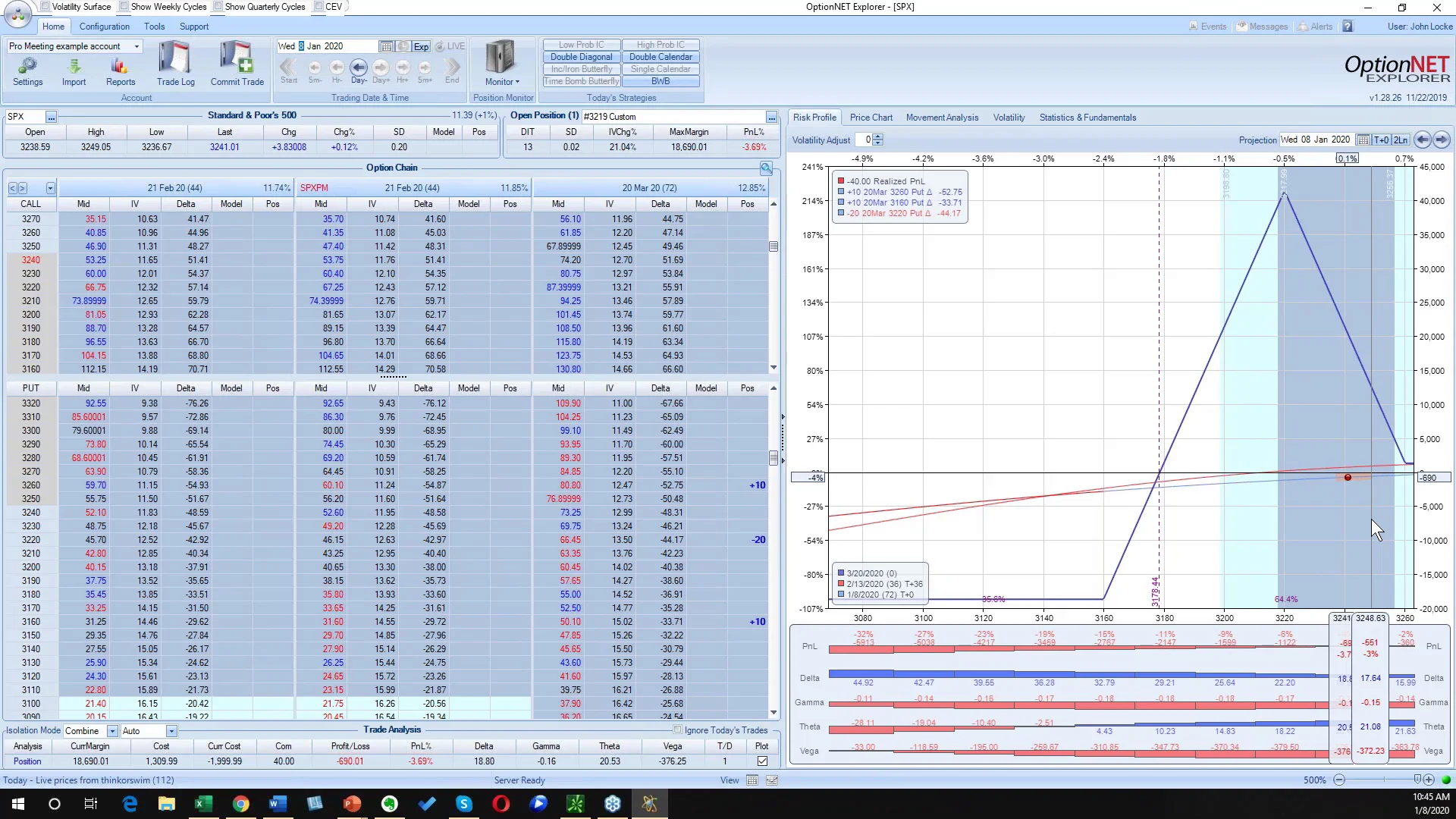
Task: Expand the Pro Meeting example account dropdown
Action: pos(136,46)
